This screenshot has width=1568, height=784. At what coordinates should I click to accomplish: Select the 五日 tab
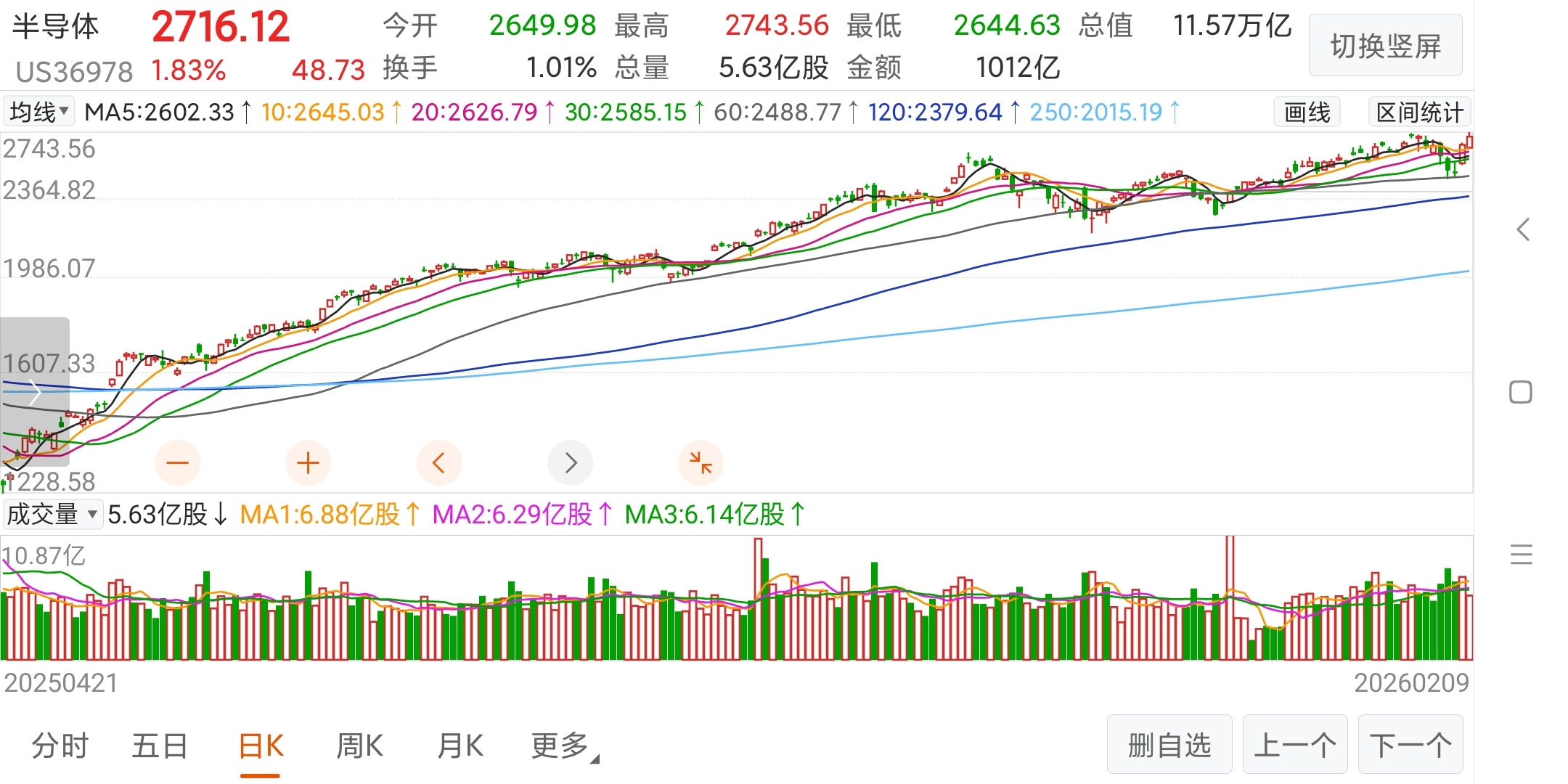[160, 746]
